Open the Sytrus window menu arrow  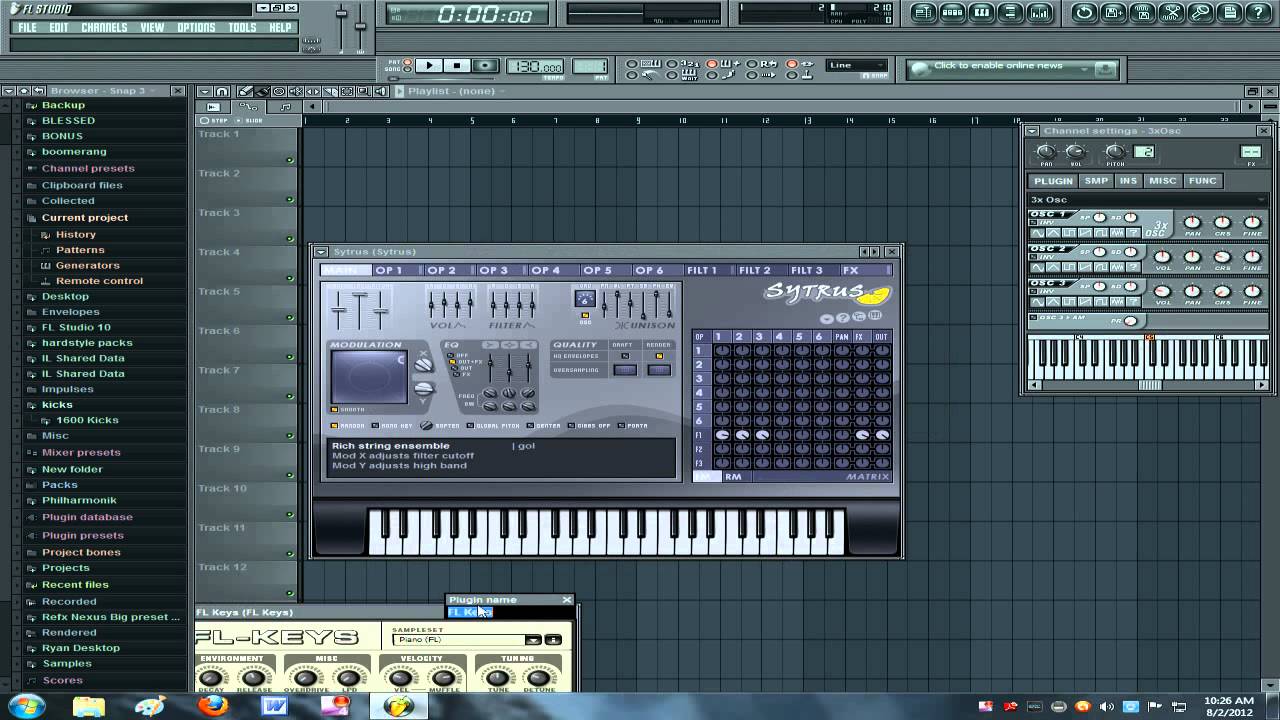(320, 251)
